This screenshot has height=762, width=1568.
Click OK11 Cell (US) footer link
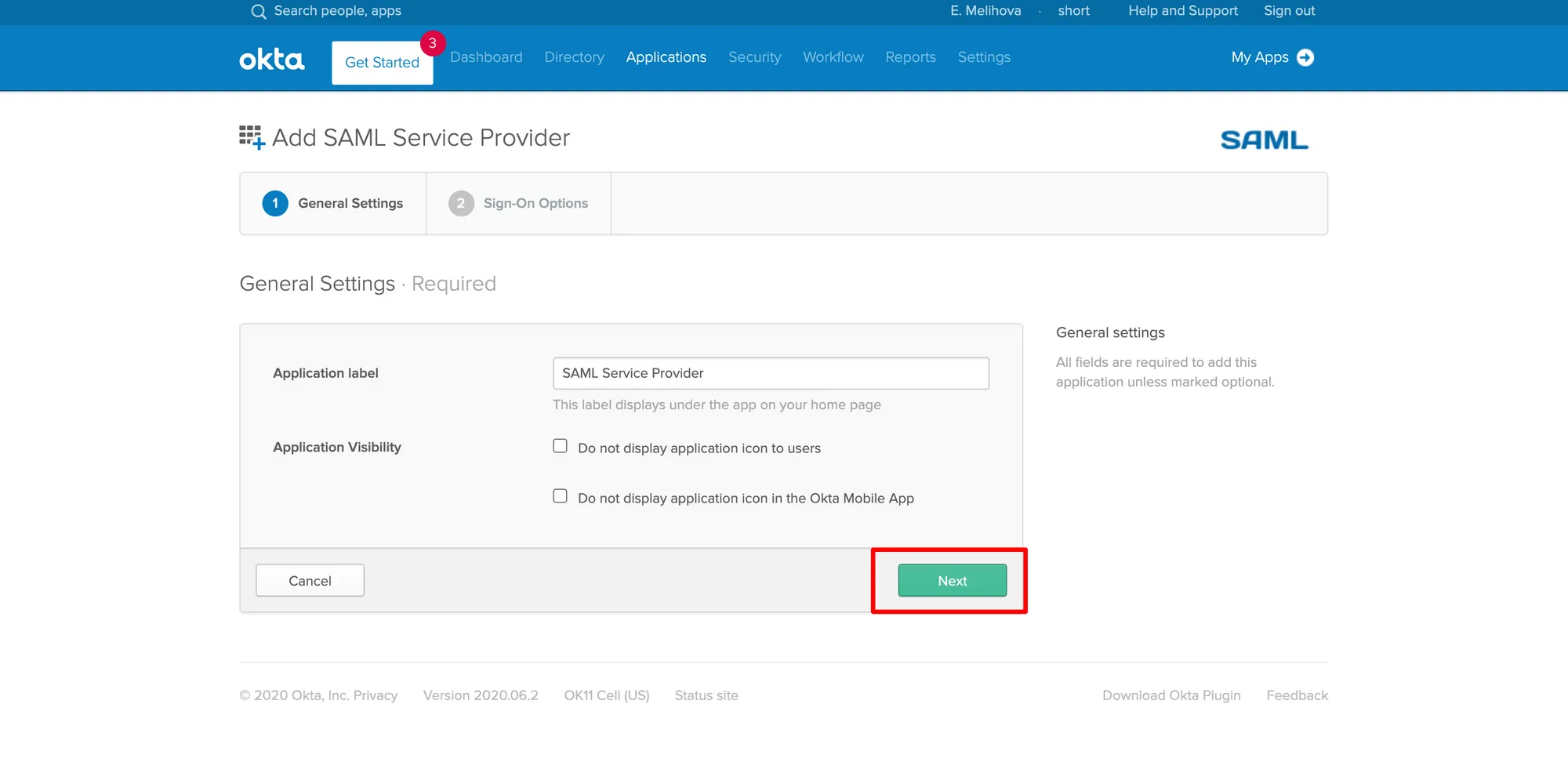[607, 695]
